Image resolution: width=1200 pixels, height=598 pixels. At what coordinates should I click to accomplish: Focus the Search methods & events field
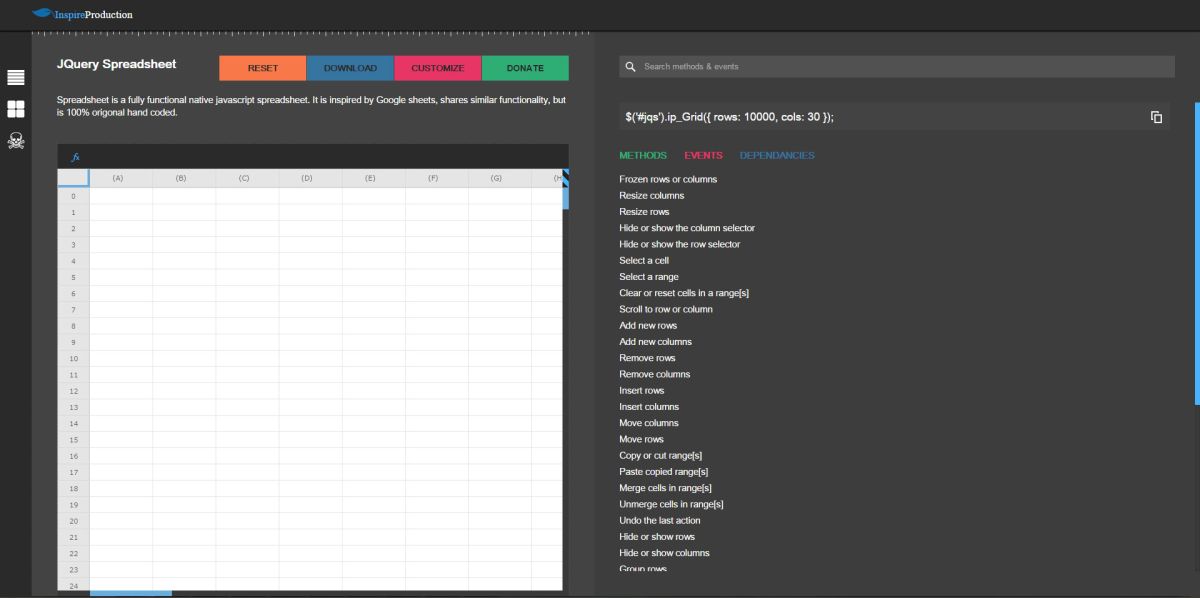click(x=896, y=67)
